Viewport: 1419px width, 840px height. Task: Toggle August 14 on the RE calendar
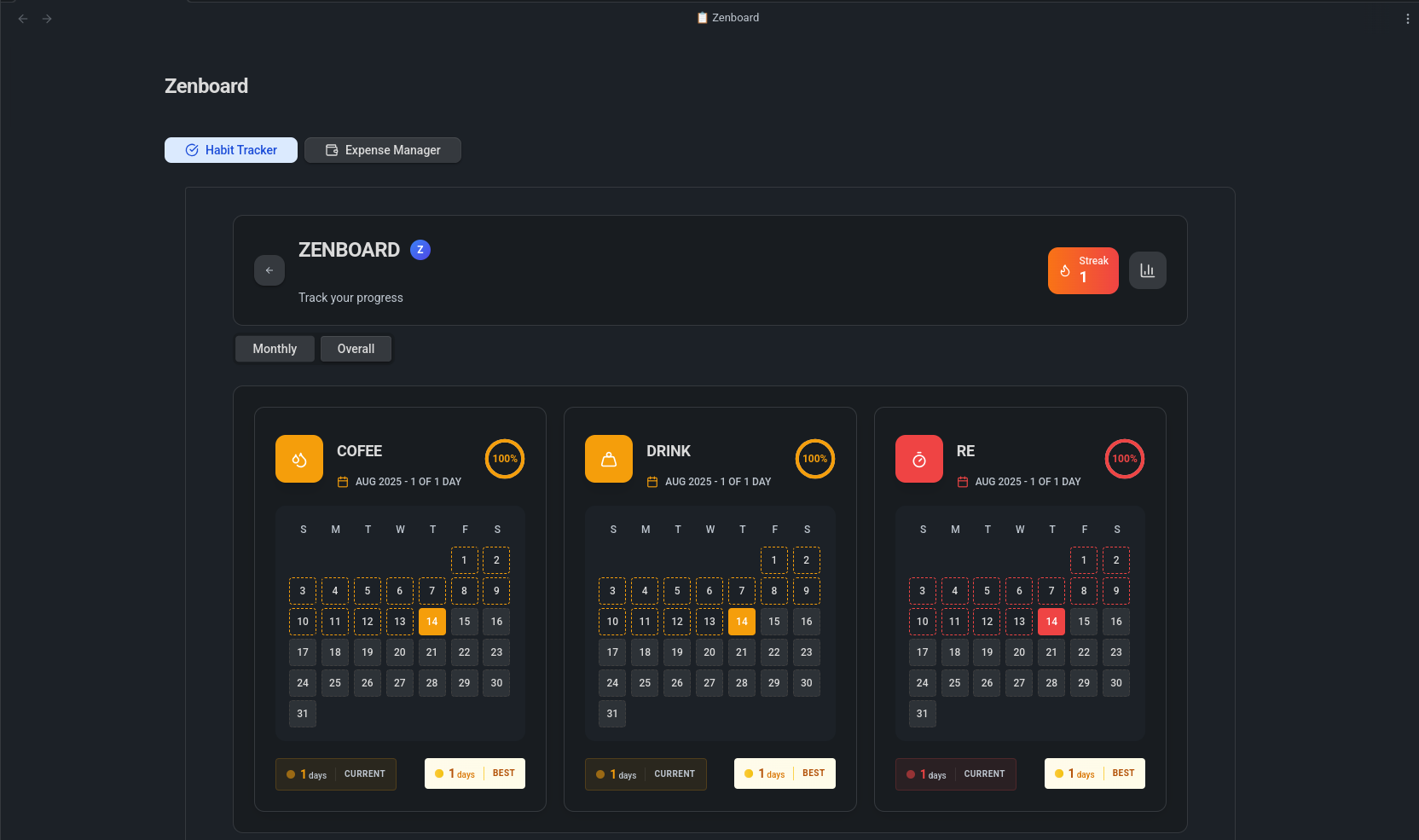click(x=1051, y=622)
